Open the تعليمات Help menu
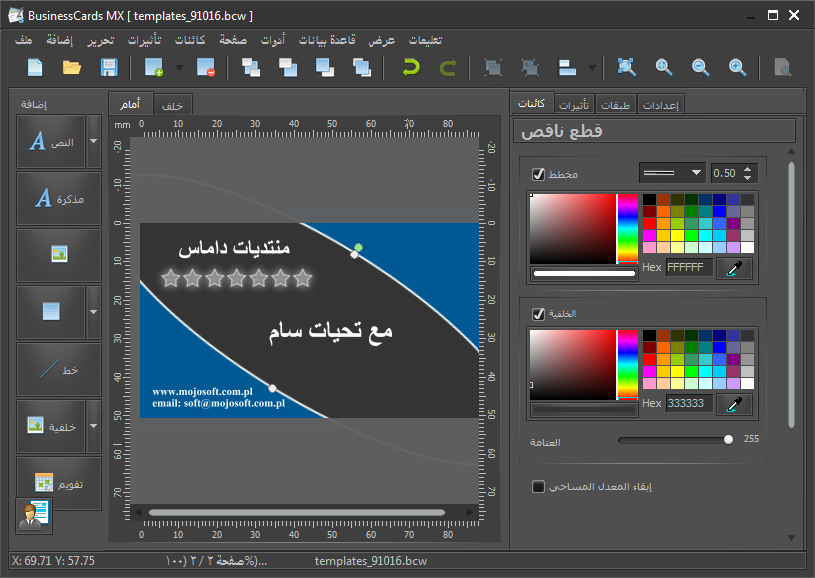The image size is (815, 578). point(425,40)
